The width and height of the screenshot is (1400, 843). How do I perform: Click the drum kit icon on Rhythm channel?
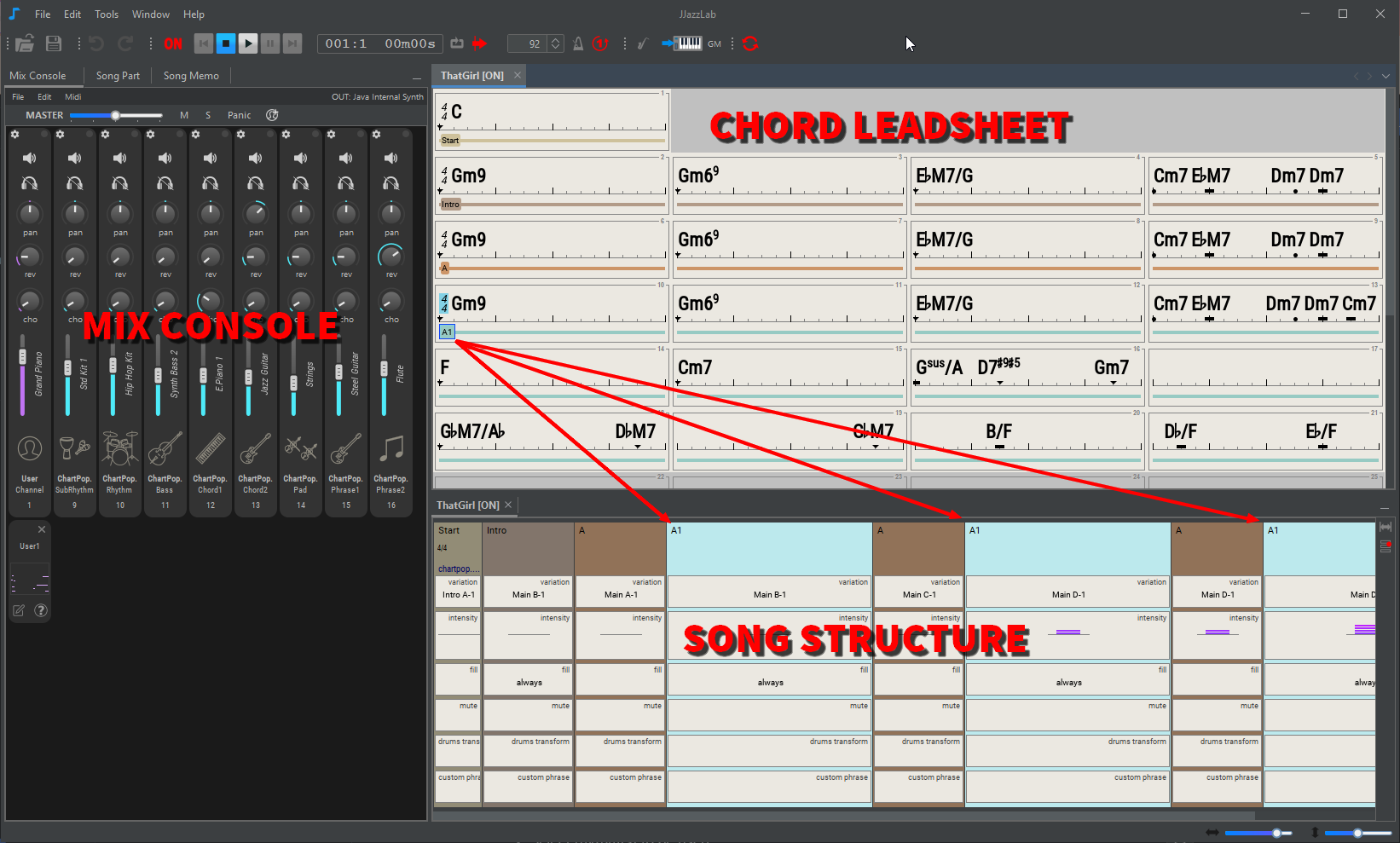(x=119, y=448)
